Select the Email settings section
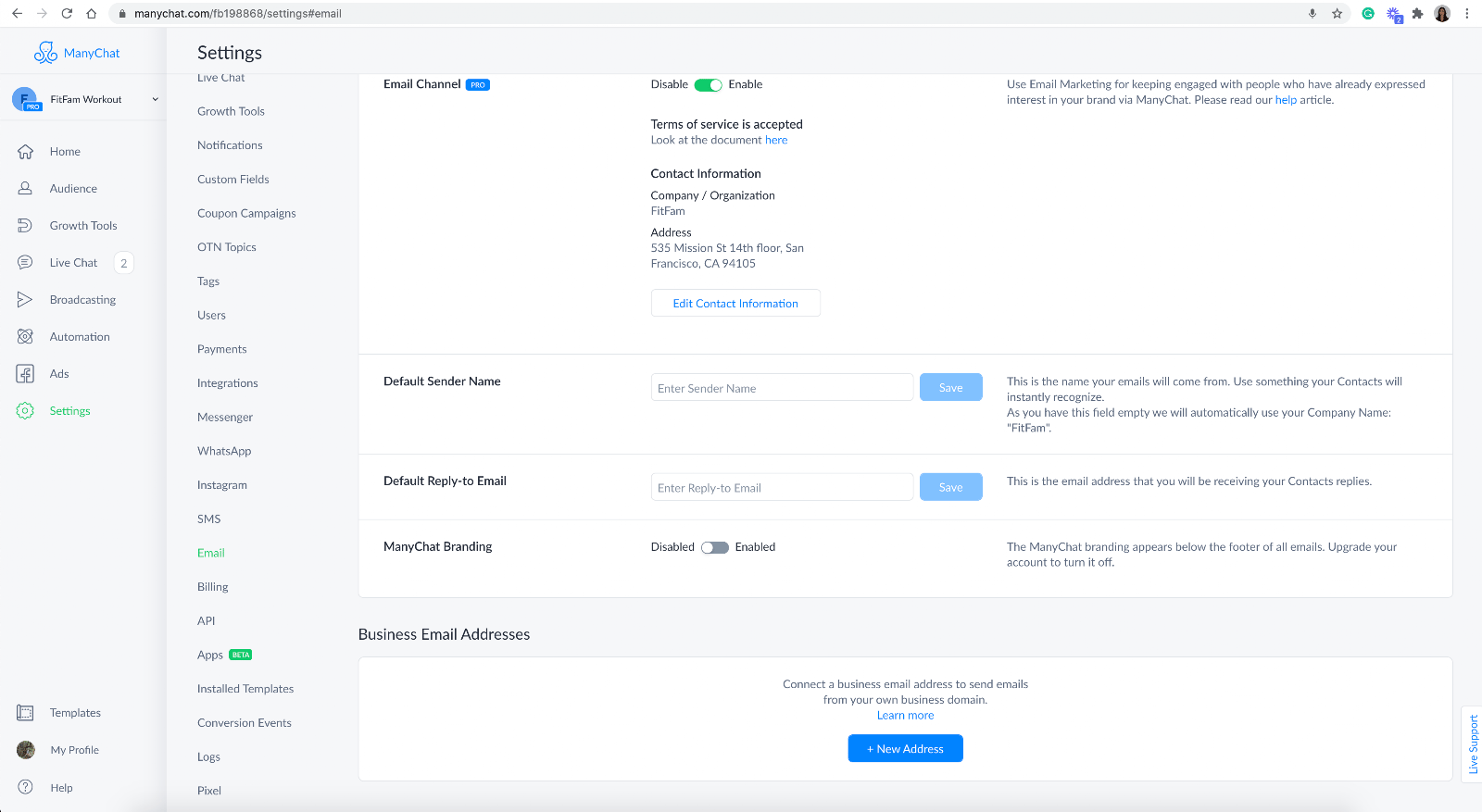Screen dimensions: 1482x812 pyautogui.click(x=211, y=553)
